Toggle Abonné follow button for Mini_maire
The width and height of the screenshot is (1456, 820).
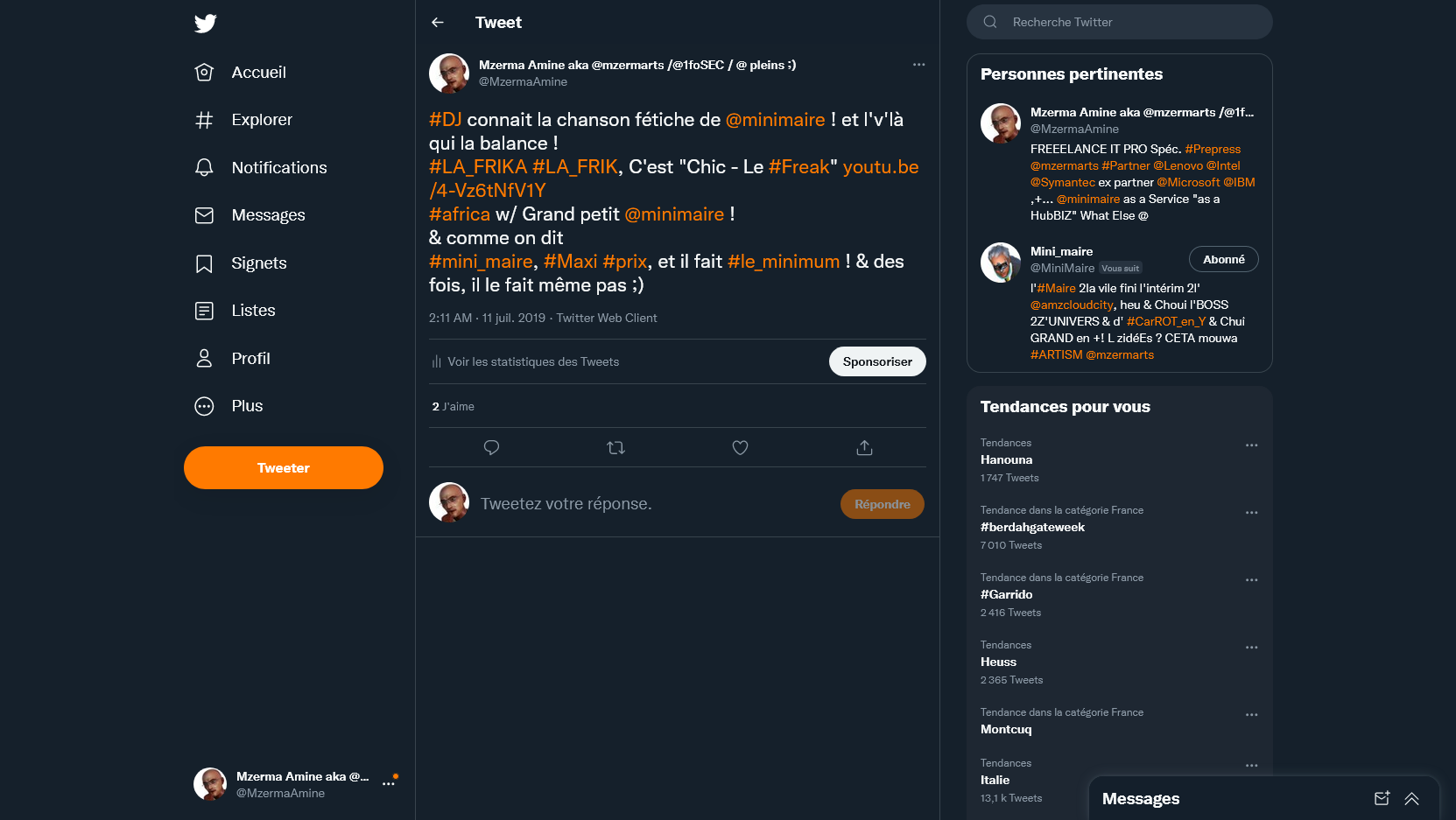pos(1223,260)
